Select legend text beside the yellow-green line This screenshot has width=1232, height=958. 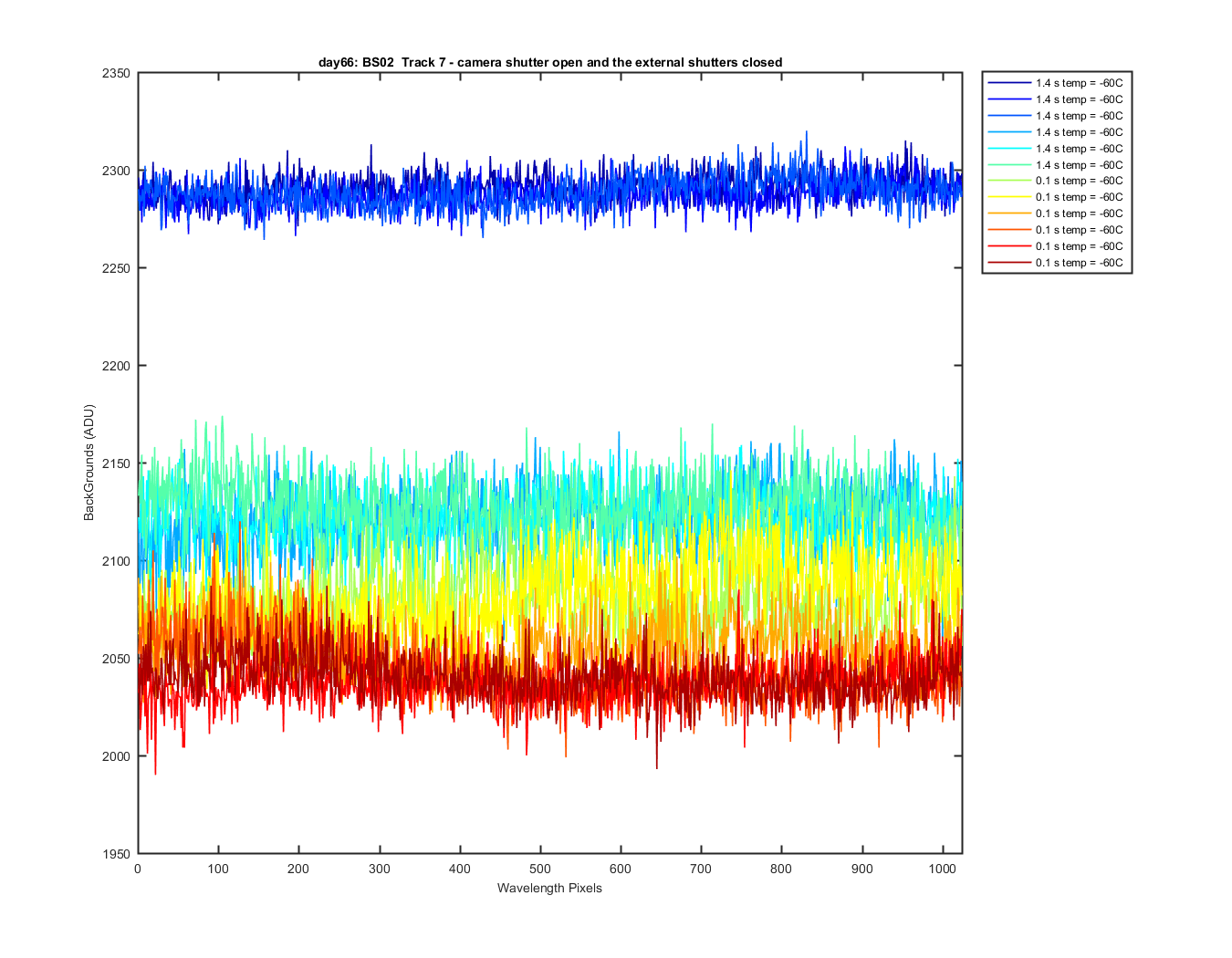(1079, 181)
